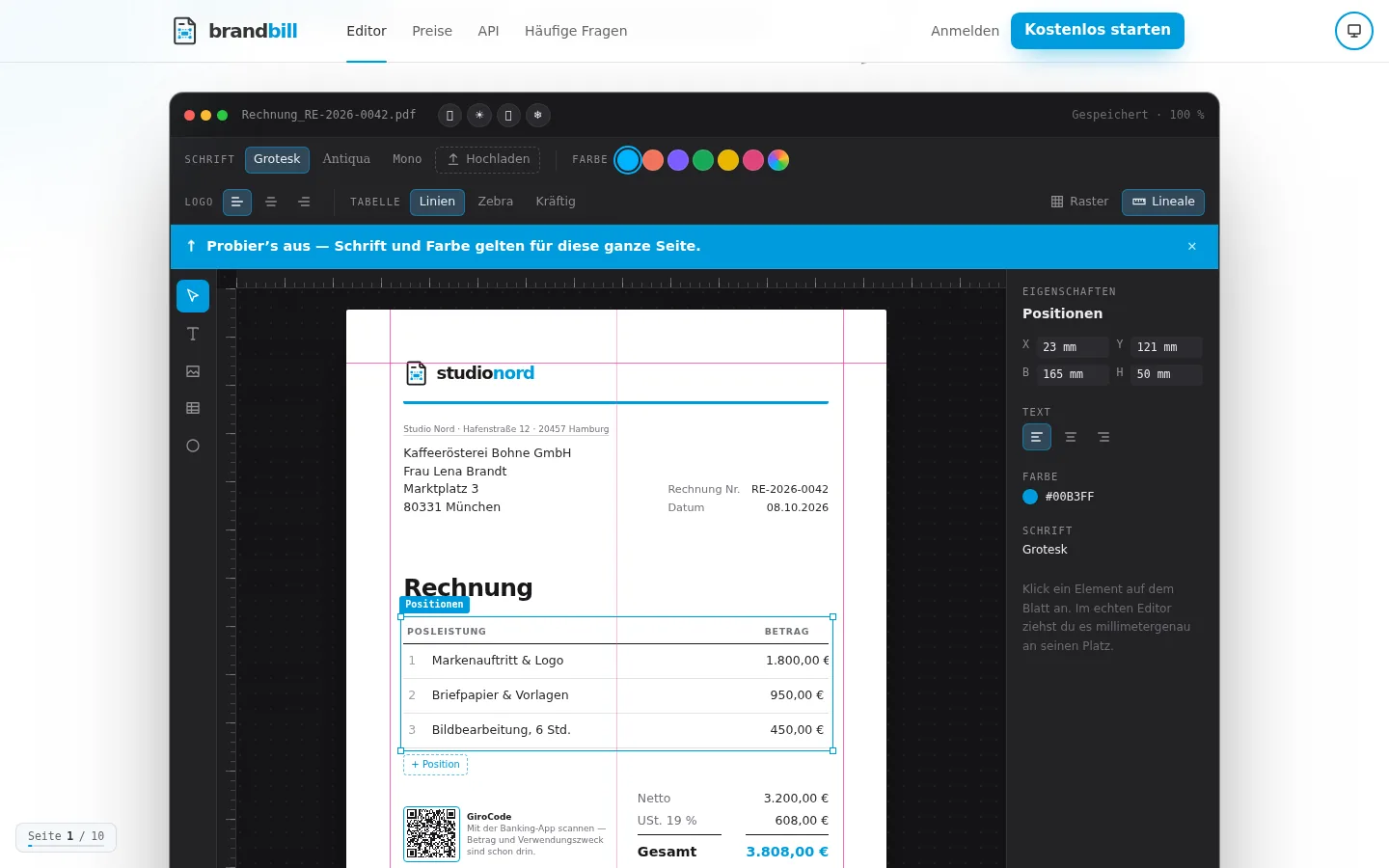Open the Editor tab in the navigation
Screen dimensions: 1389x868
click(x=367, y=31)
